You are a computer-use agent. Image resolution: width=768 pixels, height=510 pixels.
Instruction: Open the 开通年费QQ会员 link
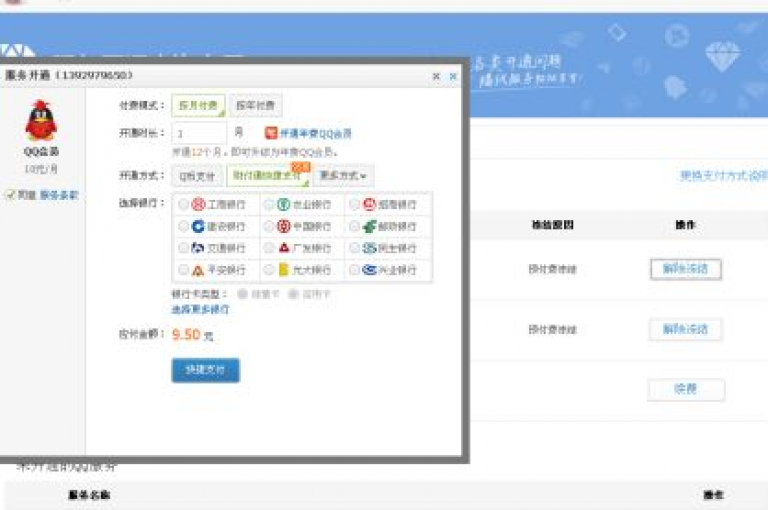click(315, 133)
